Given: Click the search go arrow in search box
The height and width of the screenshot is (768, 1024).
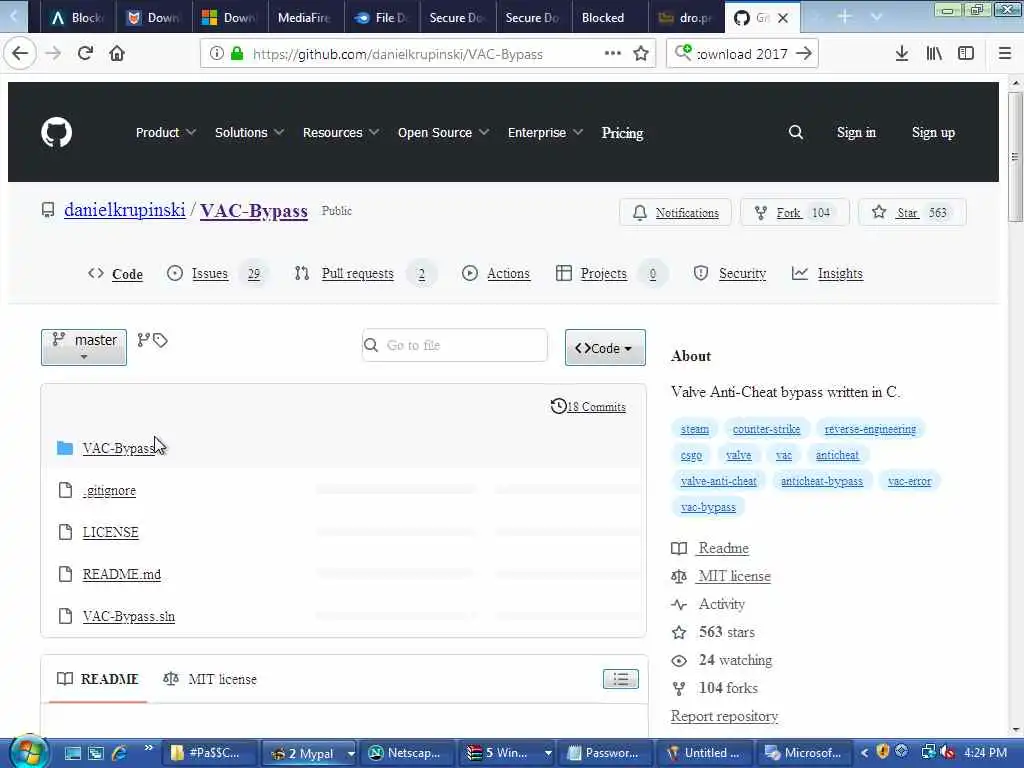Looking at the screenshot, I should (804, 54).
